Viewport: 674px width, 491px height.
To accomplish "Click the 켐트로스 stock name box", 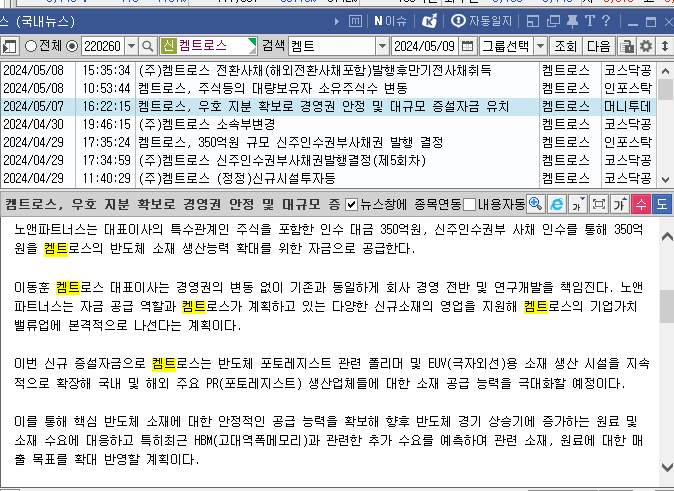I will coord(208,46).
